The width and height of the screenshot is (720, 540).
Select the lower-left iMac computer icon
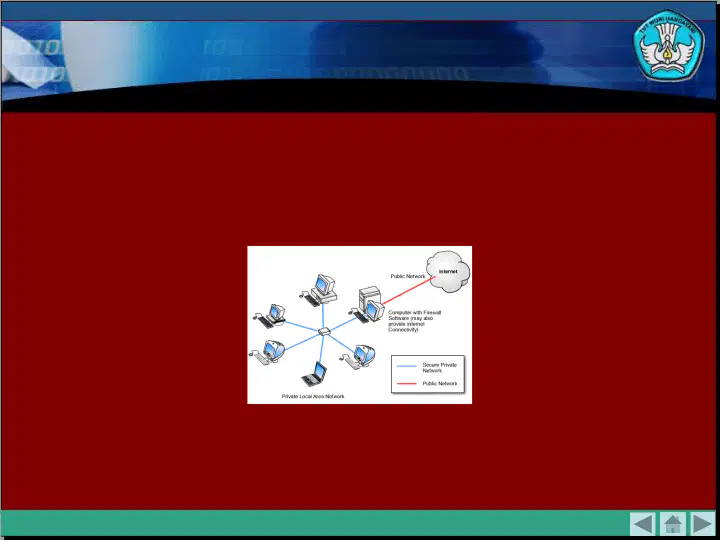[x=267, y=352]
